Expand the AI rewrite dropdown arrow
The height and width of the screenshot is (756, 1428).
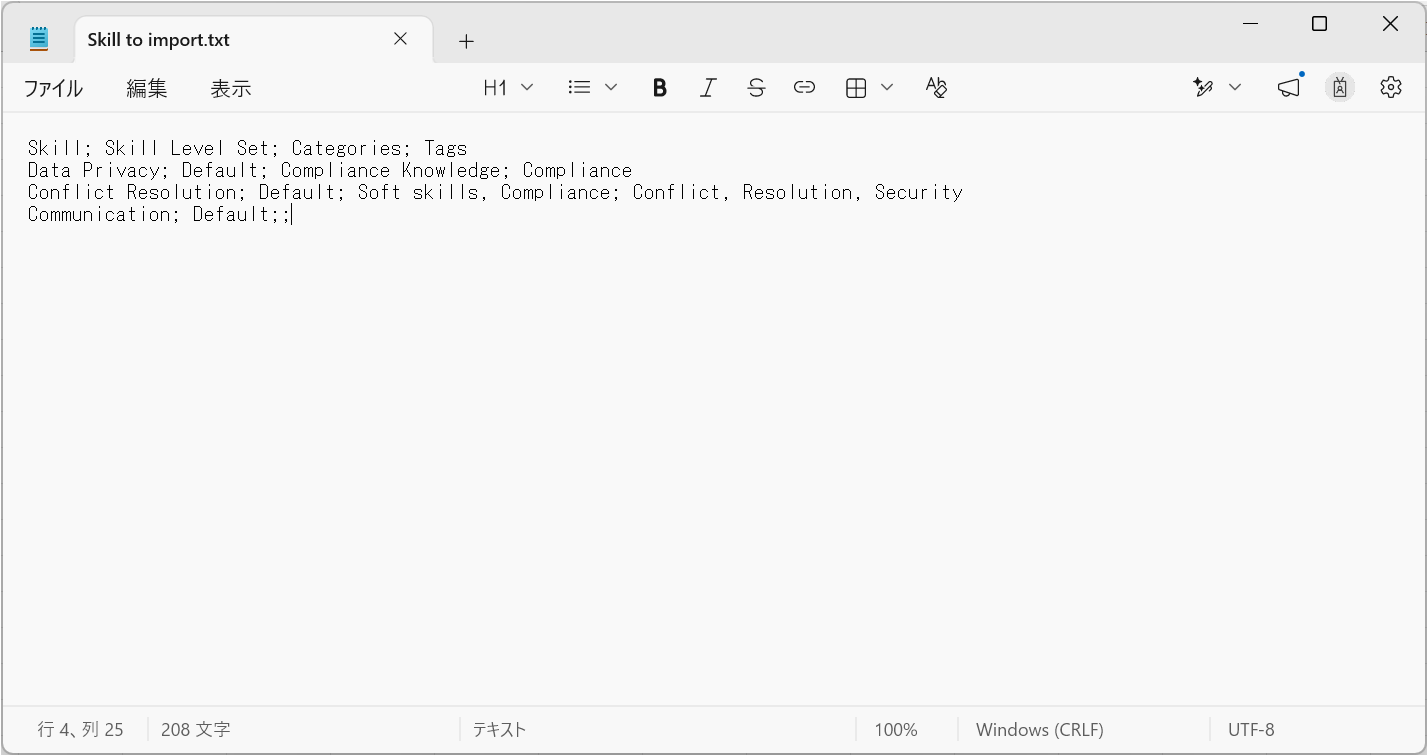tap(1235, 88)
